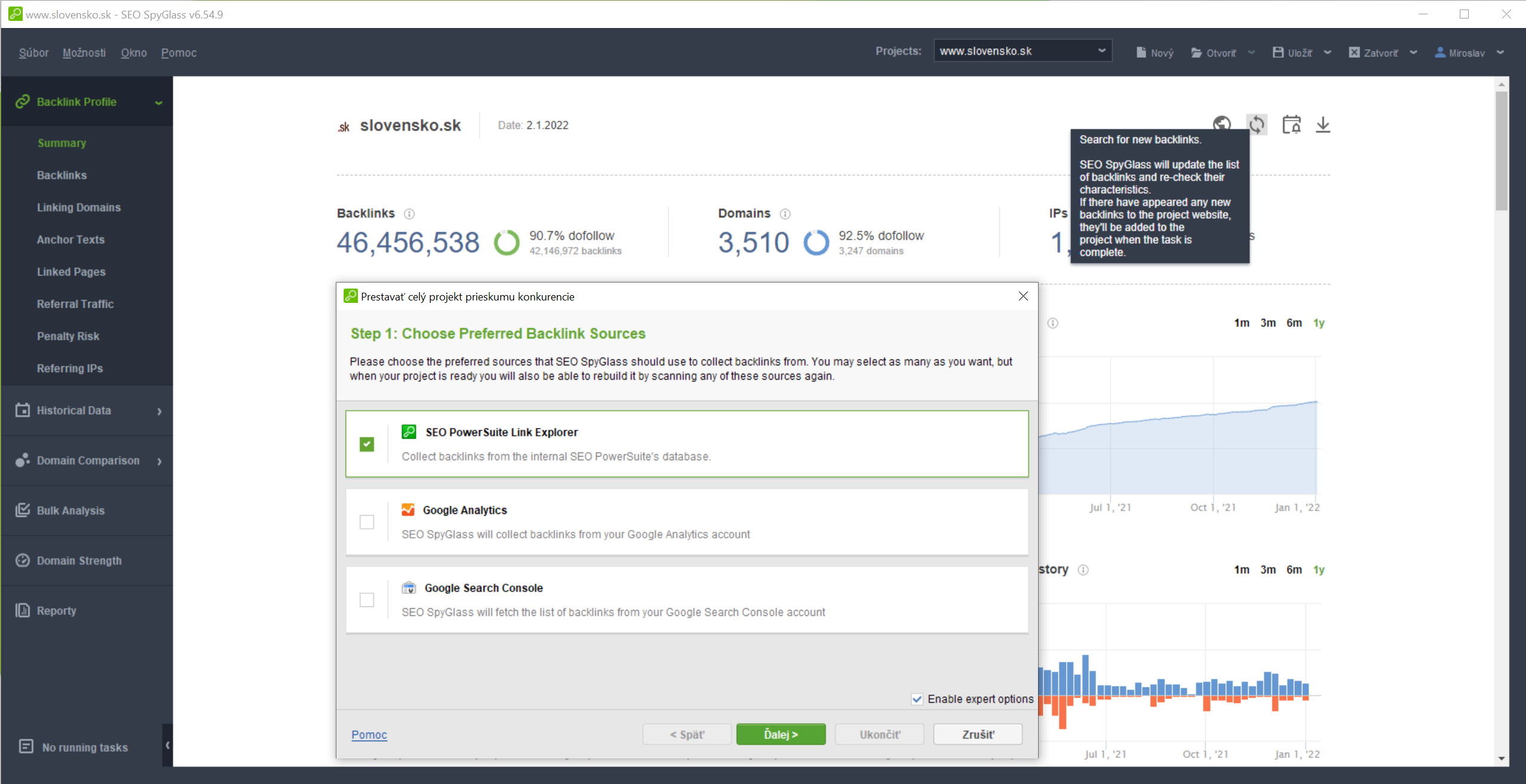Expand the Historical Data chevron
This screenshot has height=784, width=1526.
159,411
